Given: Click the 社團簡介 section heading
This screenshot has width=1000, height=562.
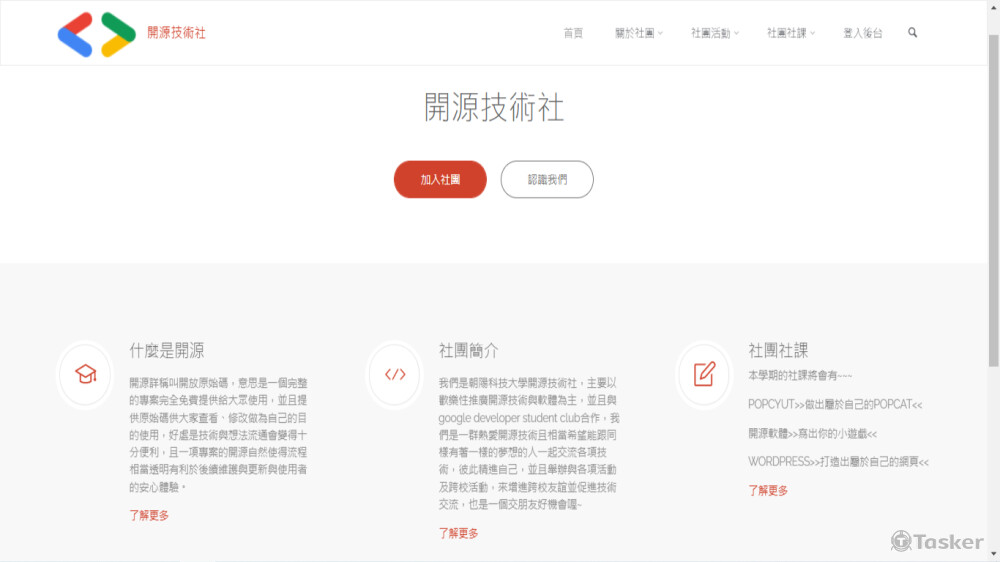Looking at the screenshot, I should click(468, 350).
